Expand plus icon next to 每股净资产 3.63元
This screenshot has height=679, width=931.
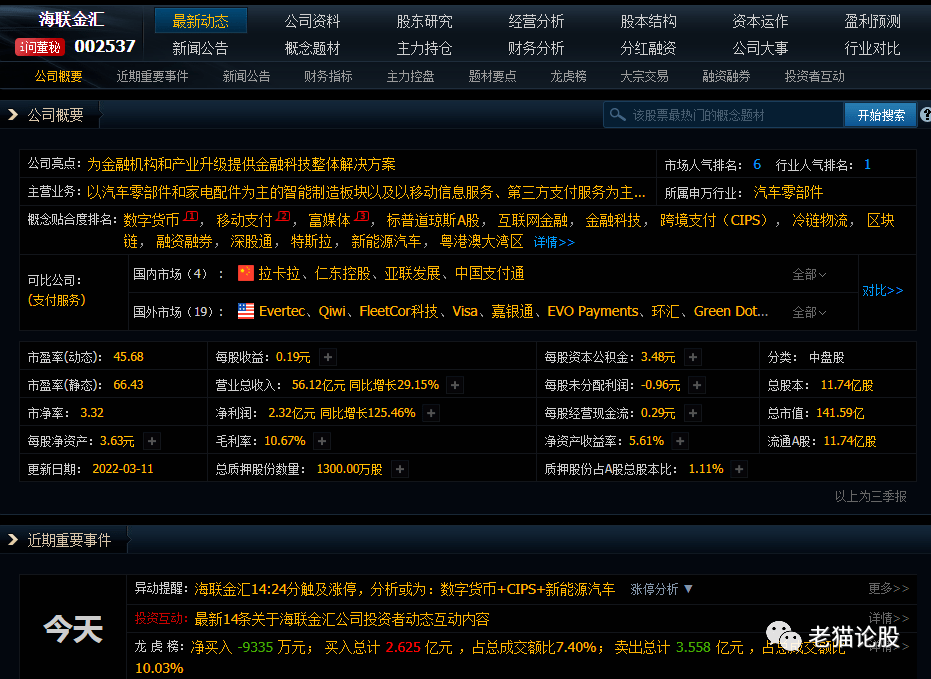[152, 441]
